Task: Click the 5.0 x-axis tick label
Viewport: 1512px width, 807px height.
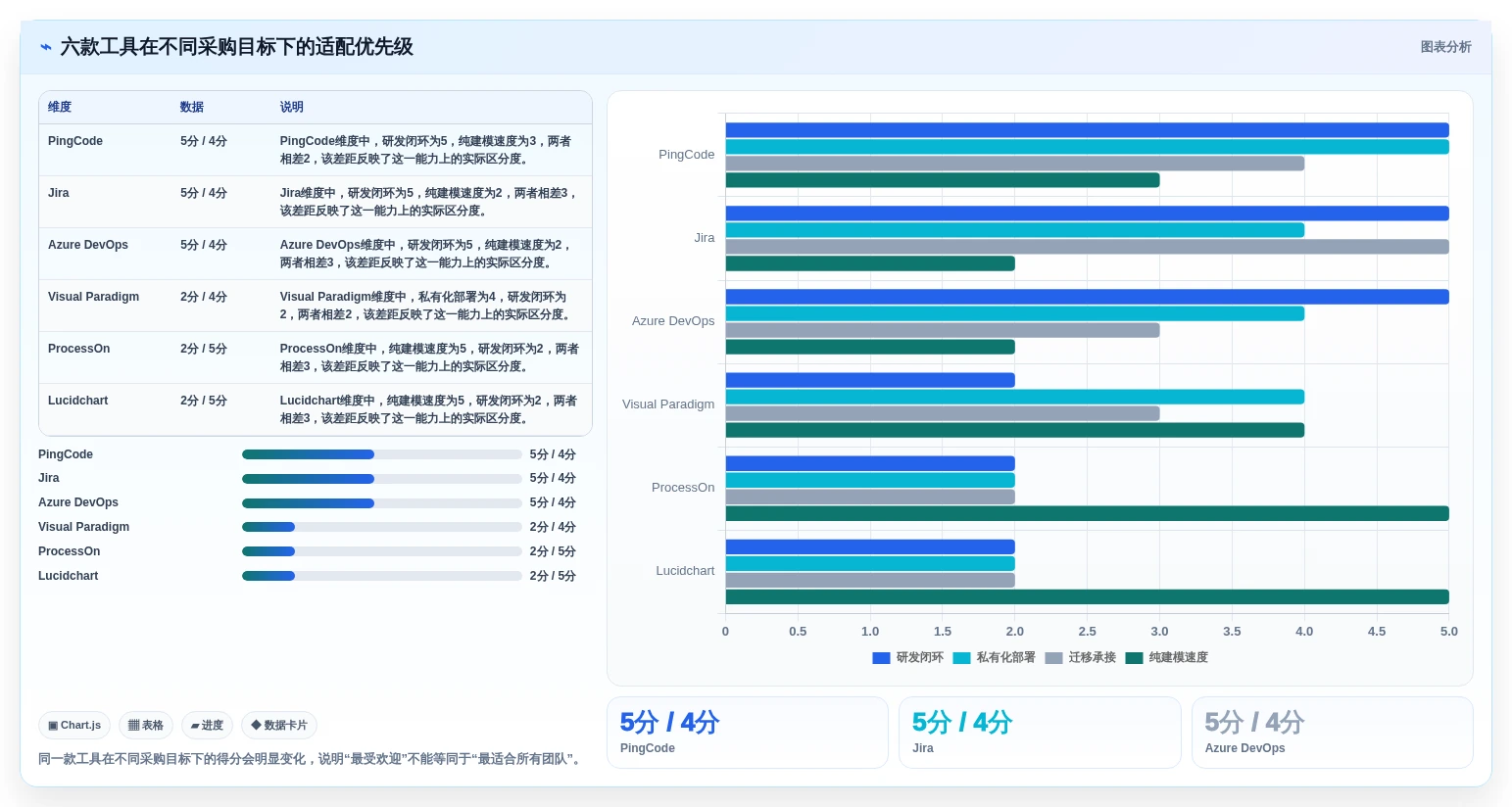Action: point(1449,632)
